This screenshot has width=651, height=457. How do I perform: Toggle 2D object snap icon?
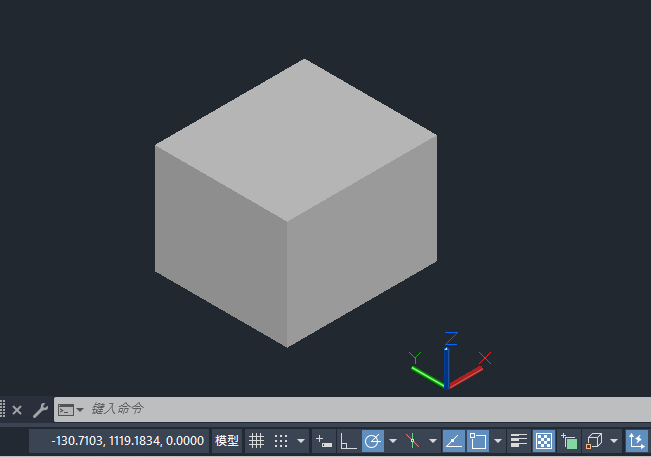[x=478, y=441]
